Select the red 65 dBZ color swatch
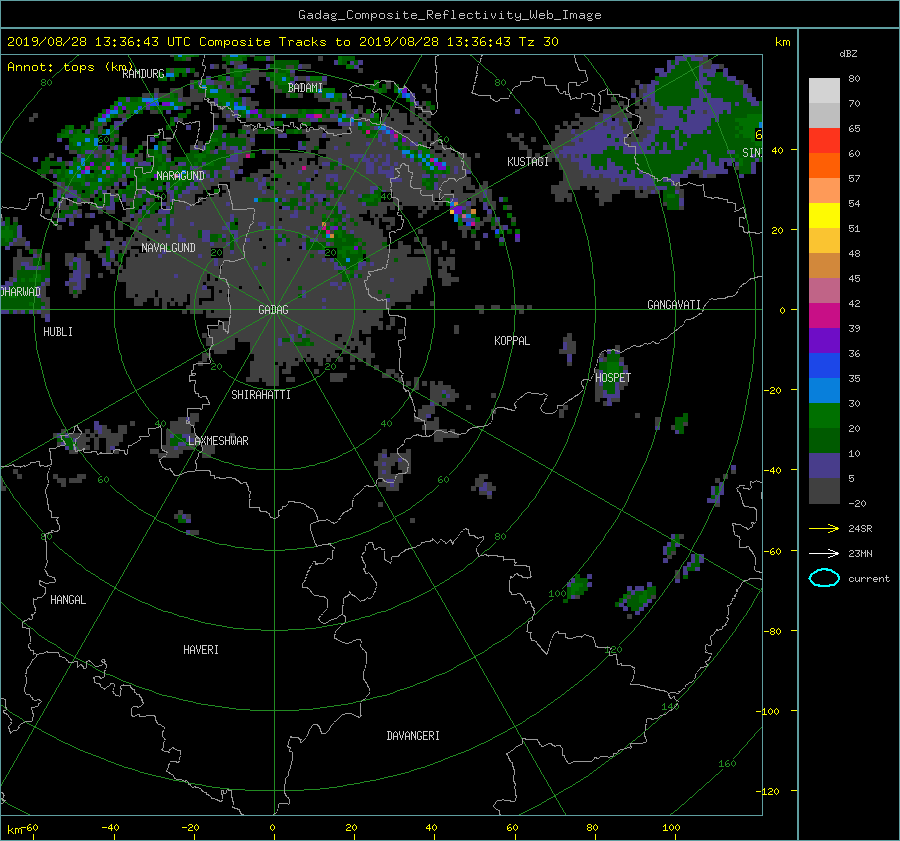 824,140
